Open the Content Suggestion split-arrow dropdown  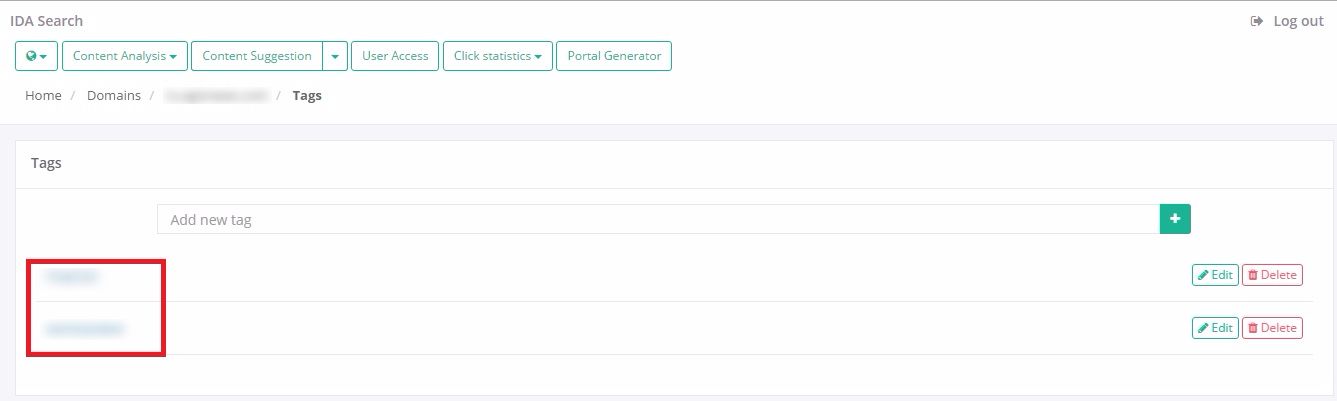point(335,56)
